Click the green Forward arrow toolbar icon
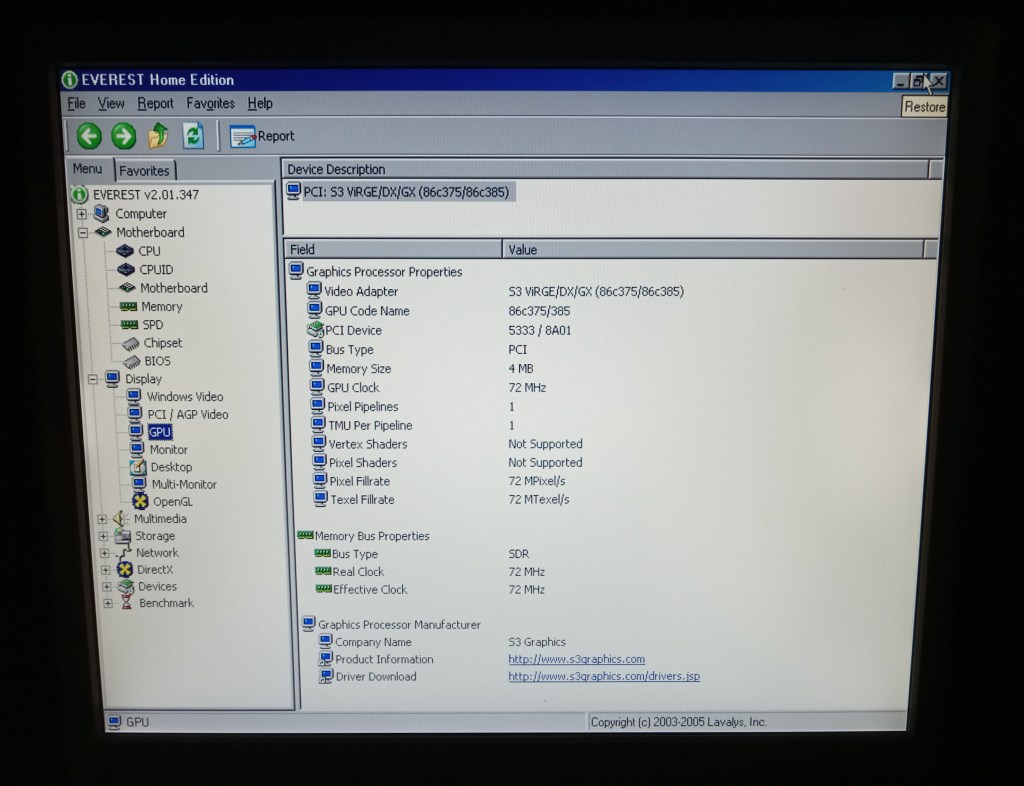 (x=123, y=136)
